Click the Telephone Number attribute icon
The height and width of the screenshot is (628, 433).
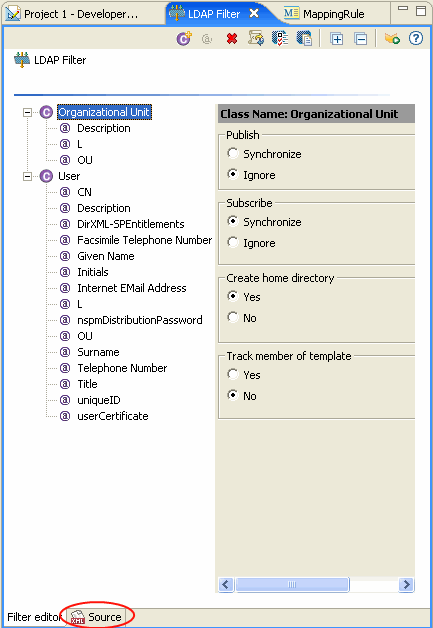click(x=65, y=368)
